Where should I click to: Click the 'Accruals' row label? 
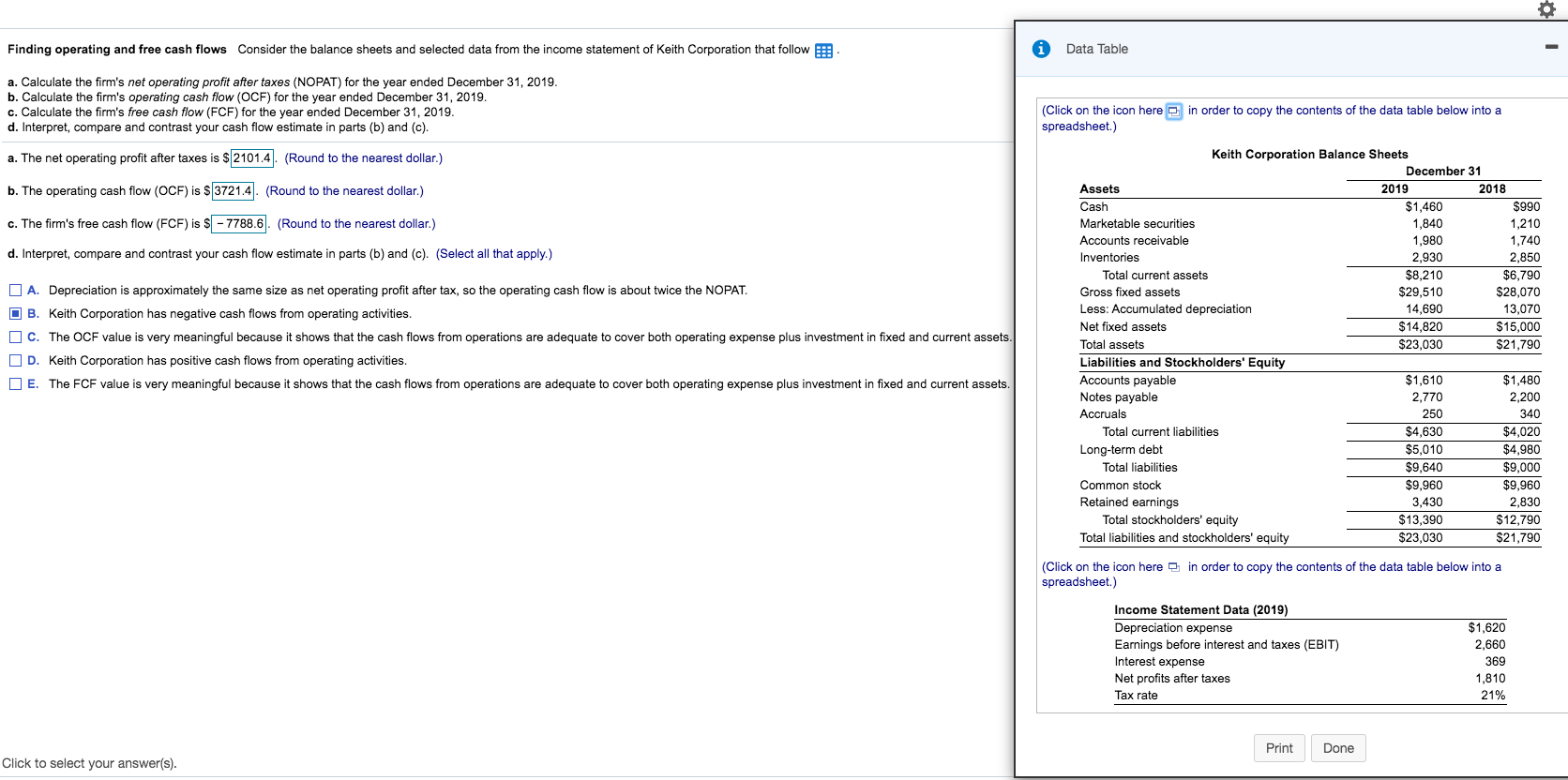point(1103,414)
